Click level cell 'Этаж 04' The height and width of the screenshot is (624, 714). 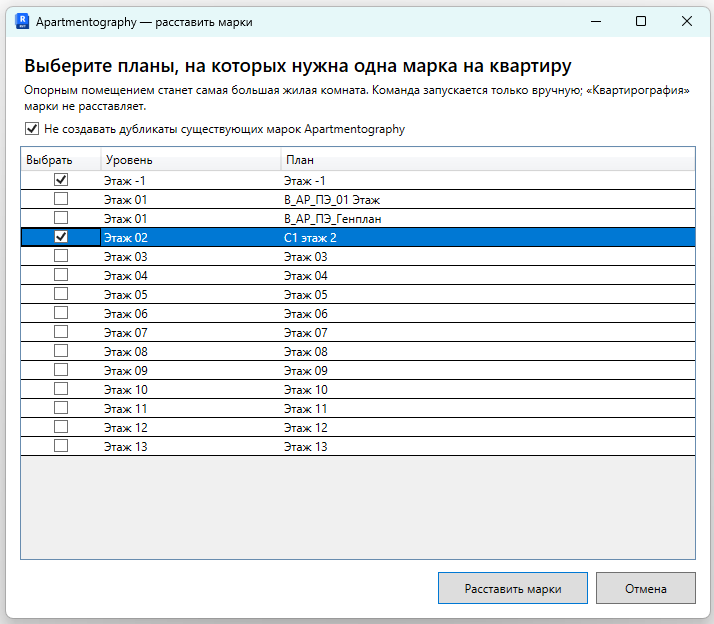tap(190, 276)
